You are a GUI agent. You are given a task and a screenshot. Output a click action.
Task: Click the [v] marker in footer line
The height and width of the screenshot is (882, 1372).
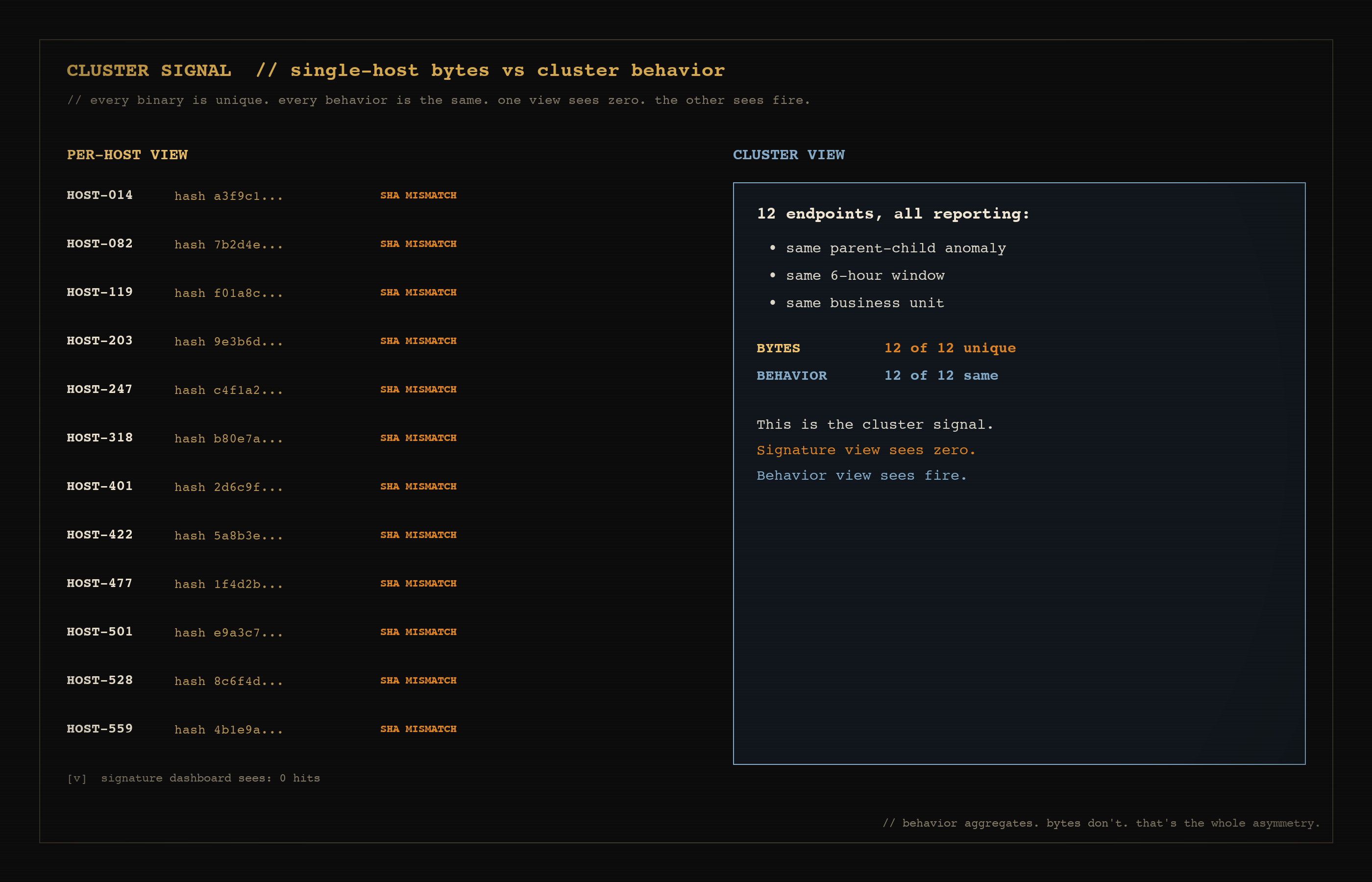click(x=77, y=778)
